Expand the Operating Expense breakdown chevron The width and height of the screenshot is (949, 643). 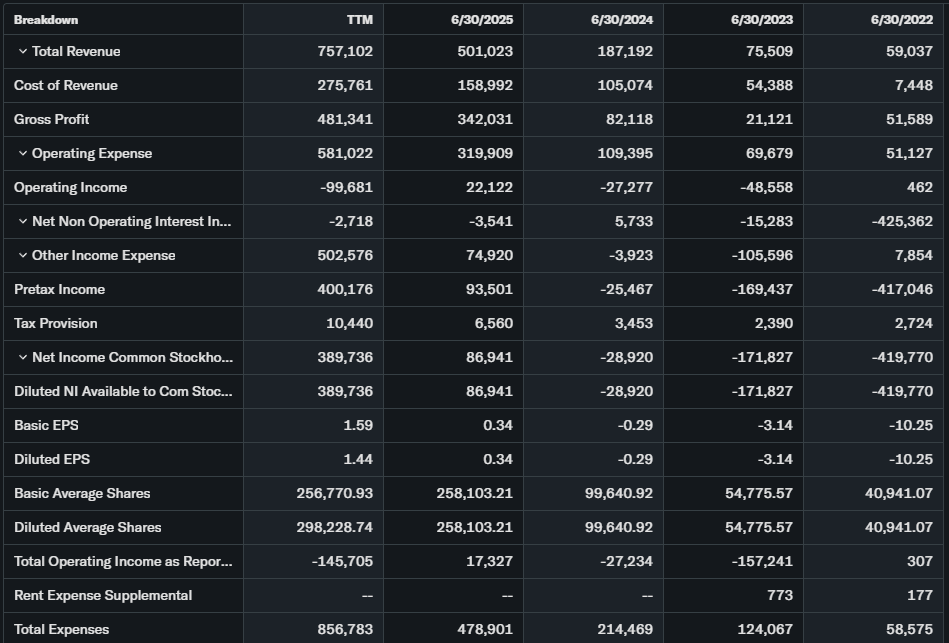click(x=23, y=153)
